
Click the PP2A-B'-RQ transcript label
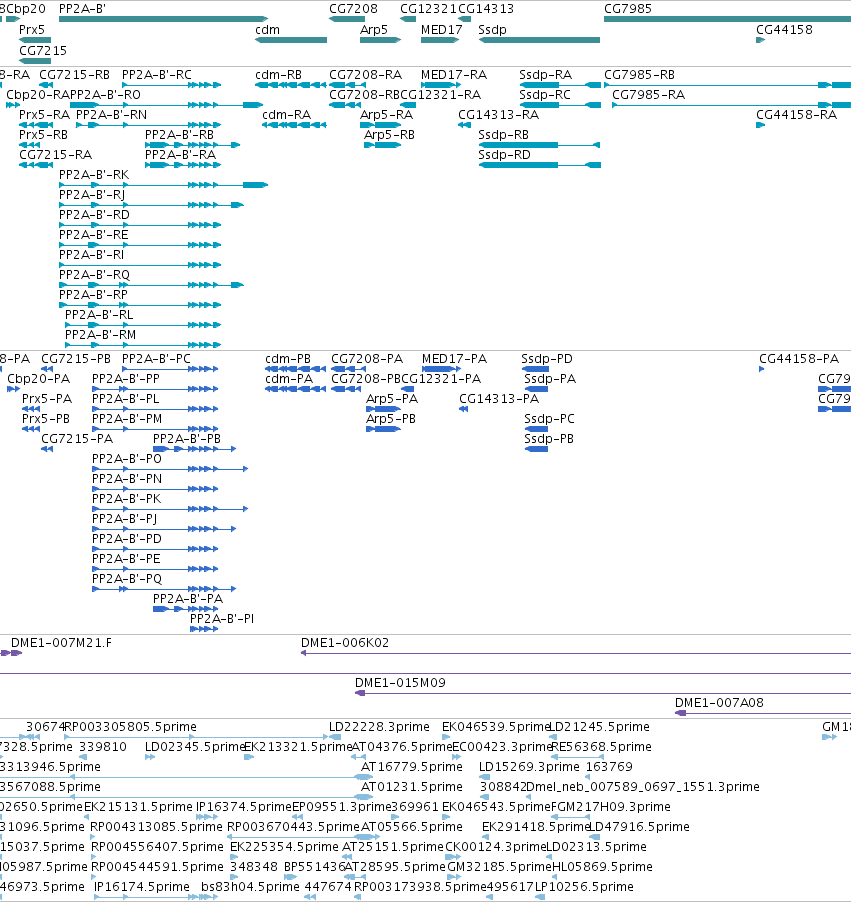[x=94, y=274]
